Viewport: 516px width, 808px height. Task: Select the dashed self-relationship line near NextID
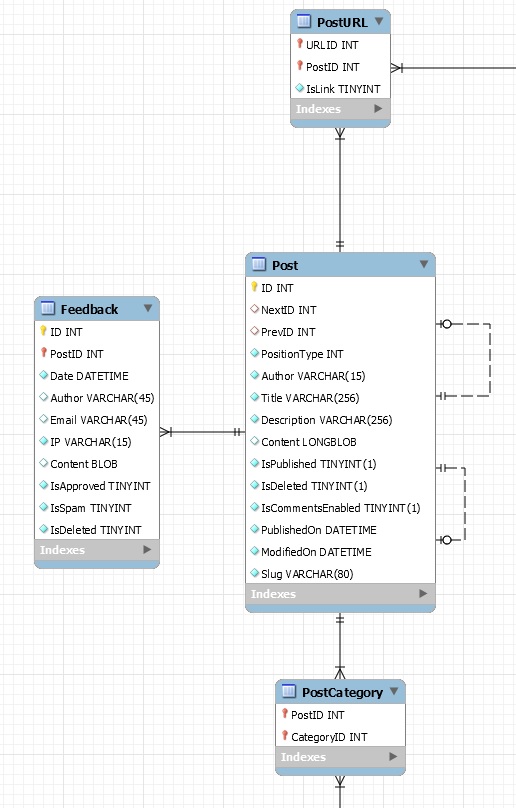click(x=490, y=360)
